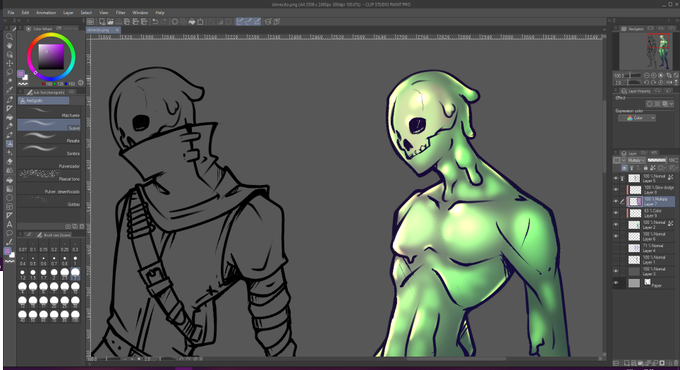Choose the Resalte airbrush sub tool
The height and width of the screenshot is (370, 680).
[x=49, y=138]
